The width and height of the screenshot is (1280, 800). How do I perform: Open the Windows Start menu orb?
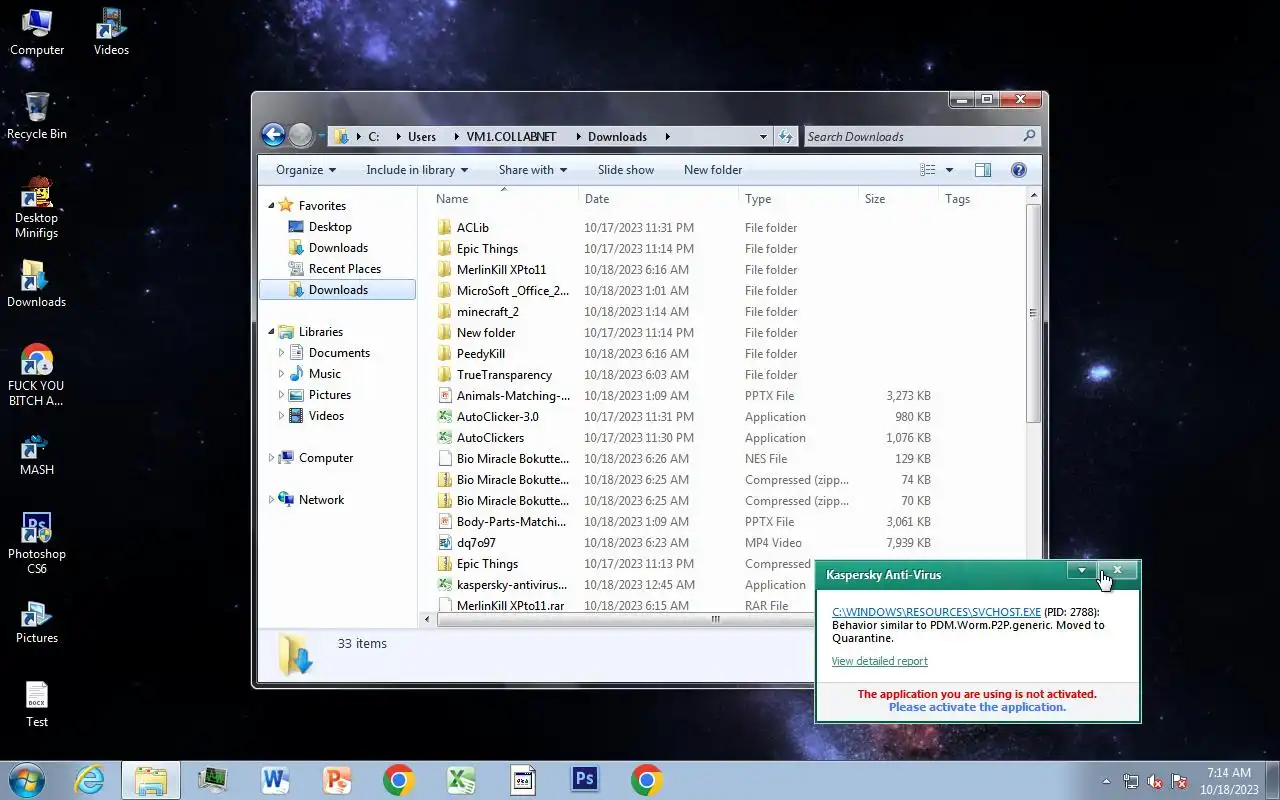point(27,780)
